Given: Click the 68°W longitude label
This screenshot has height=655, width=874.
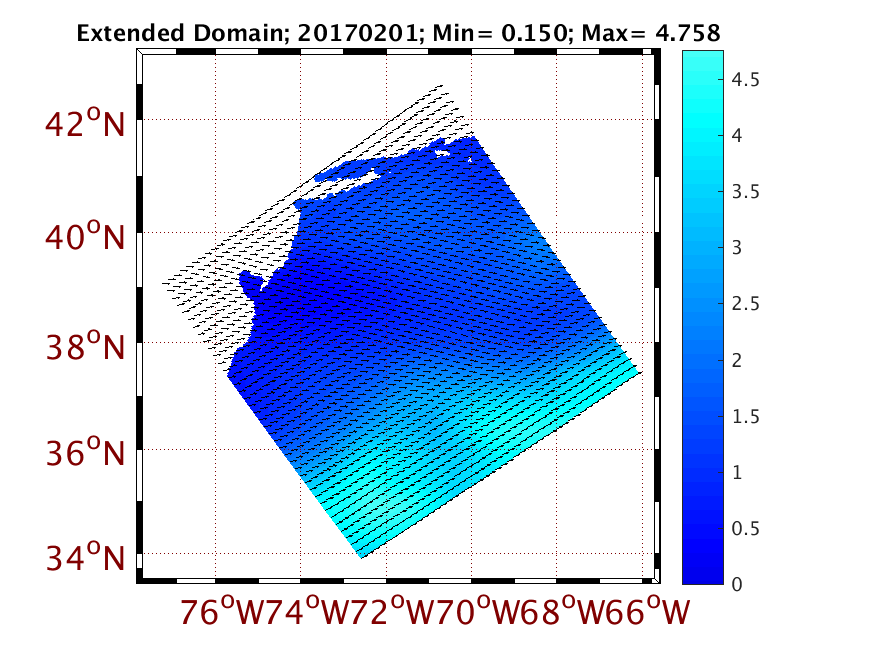Looking at the screenshot, I should pyautogui.click(x=563, y=612).
